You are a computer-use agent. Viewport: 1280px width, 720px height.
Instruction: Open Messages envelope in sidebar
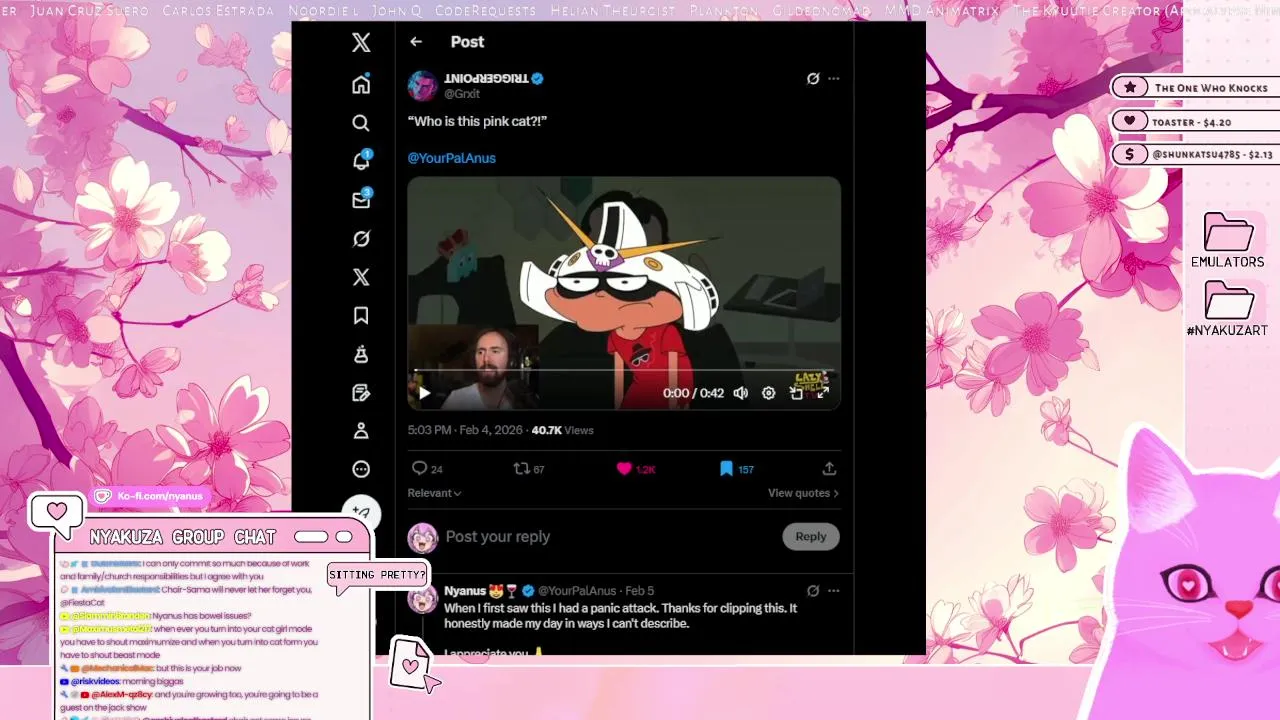361,199
